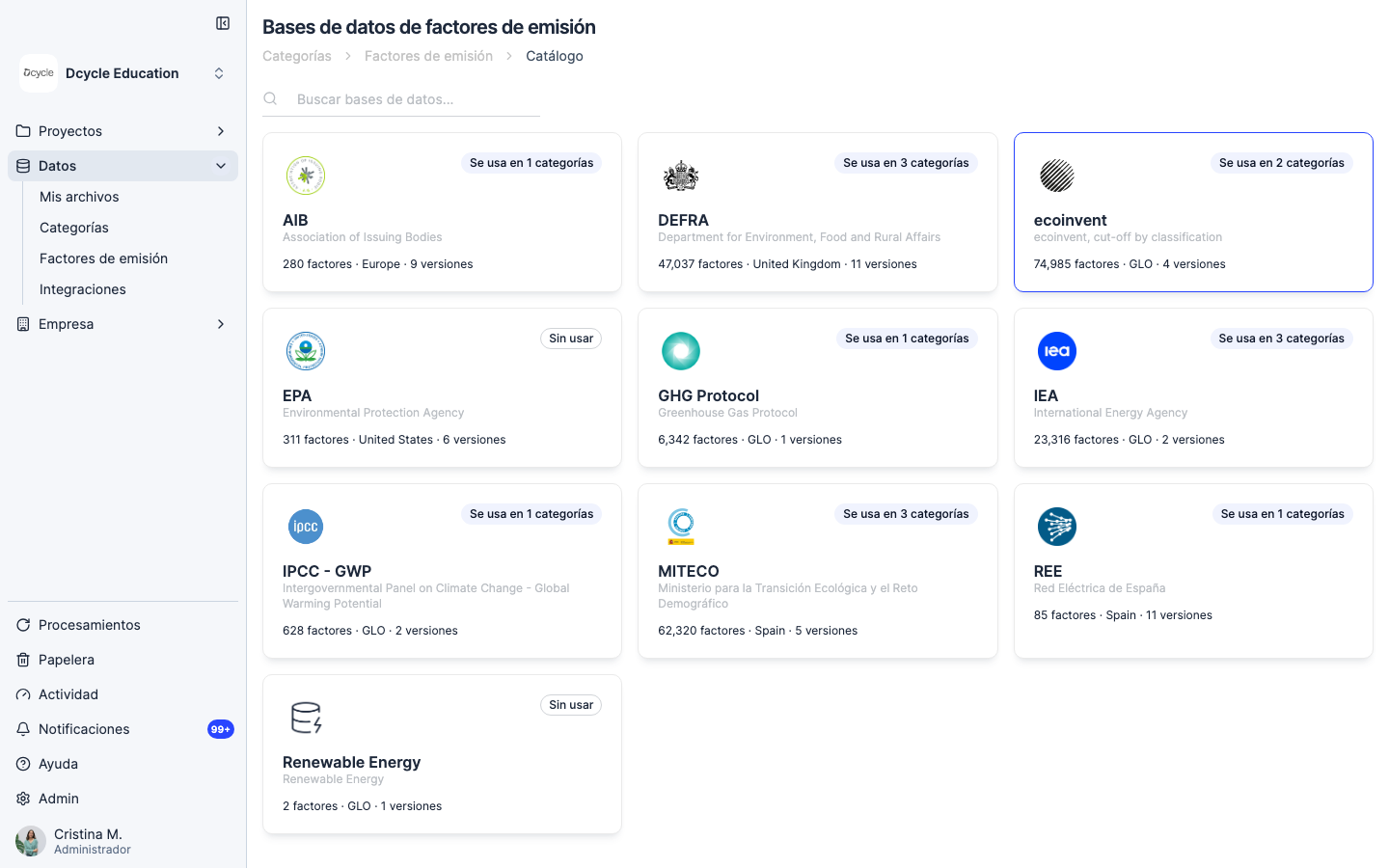Click the Datos database icon

pos(23,166)
